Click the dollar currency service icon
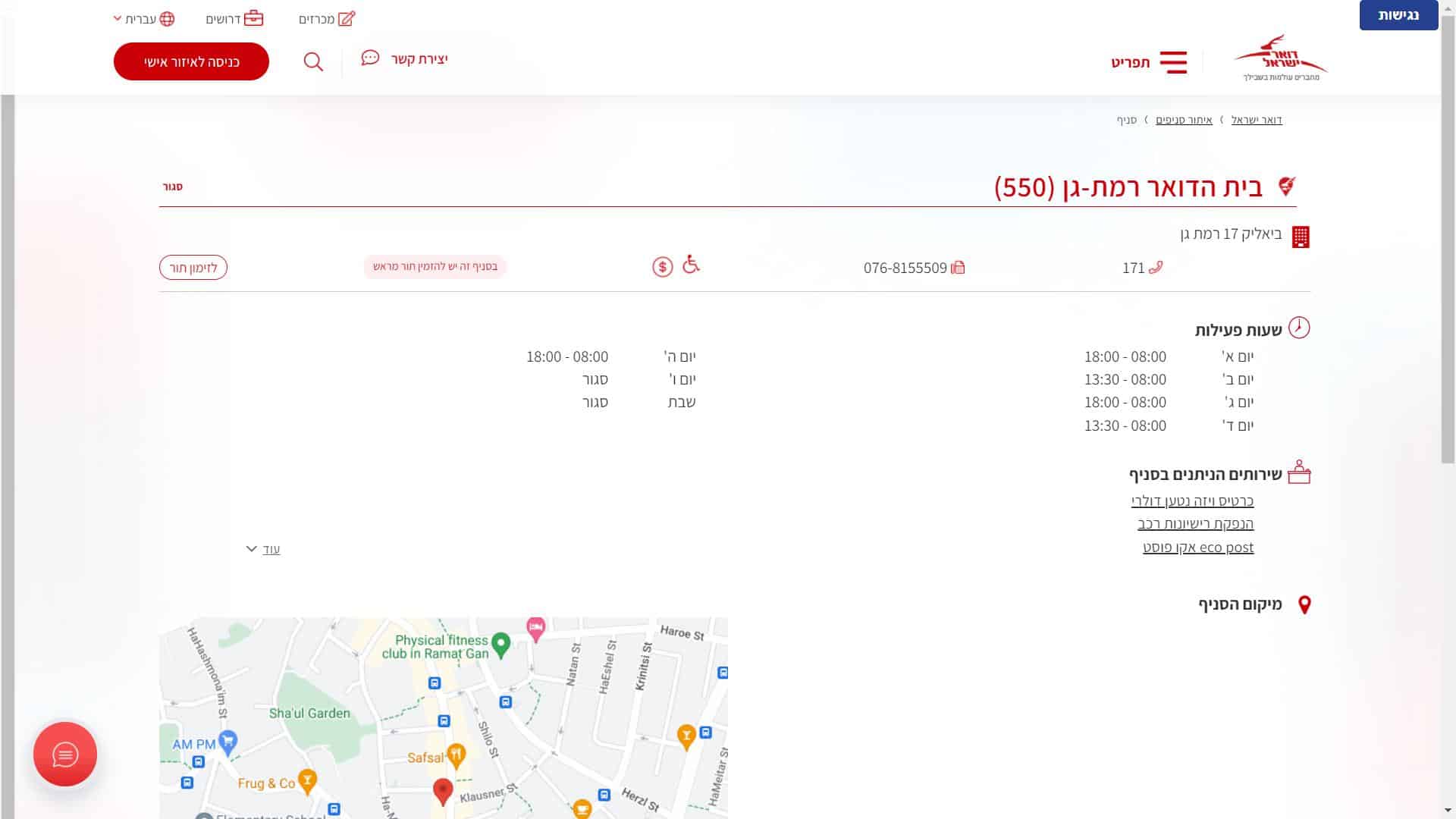This screenshot has width=1456, height=819. click(x=662, y=267)
